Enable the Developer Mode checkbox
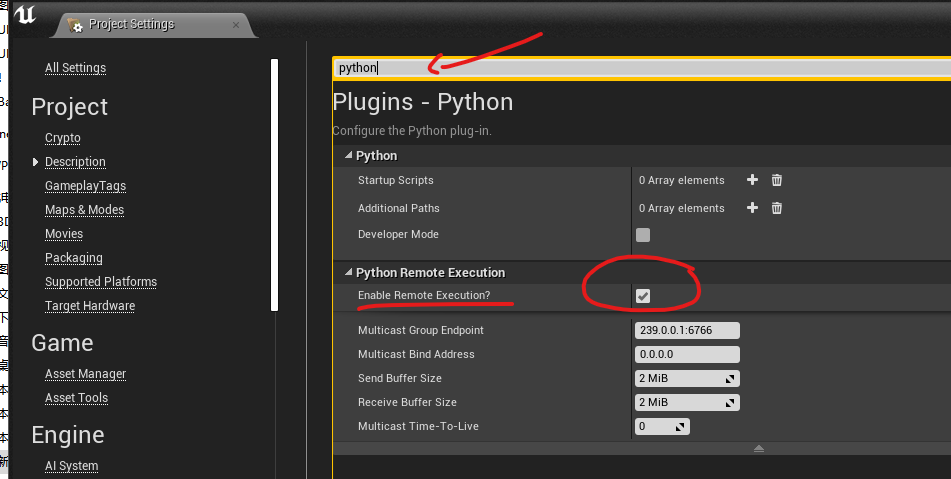The height and width of the screenshot is (479, 951). point(643,235)
